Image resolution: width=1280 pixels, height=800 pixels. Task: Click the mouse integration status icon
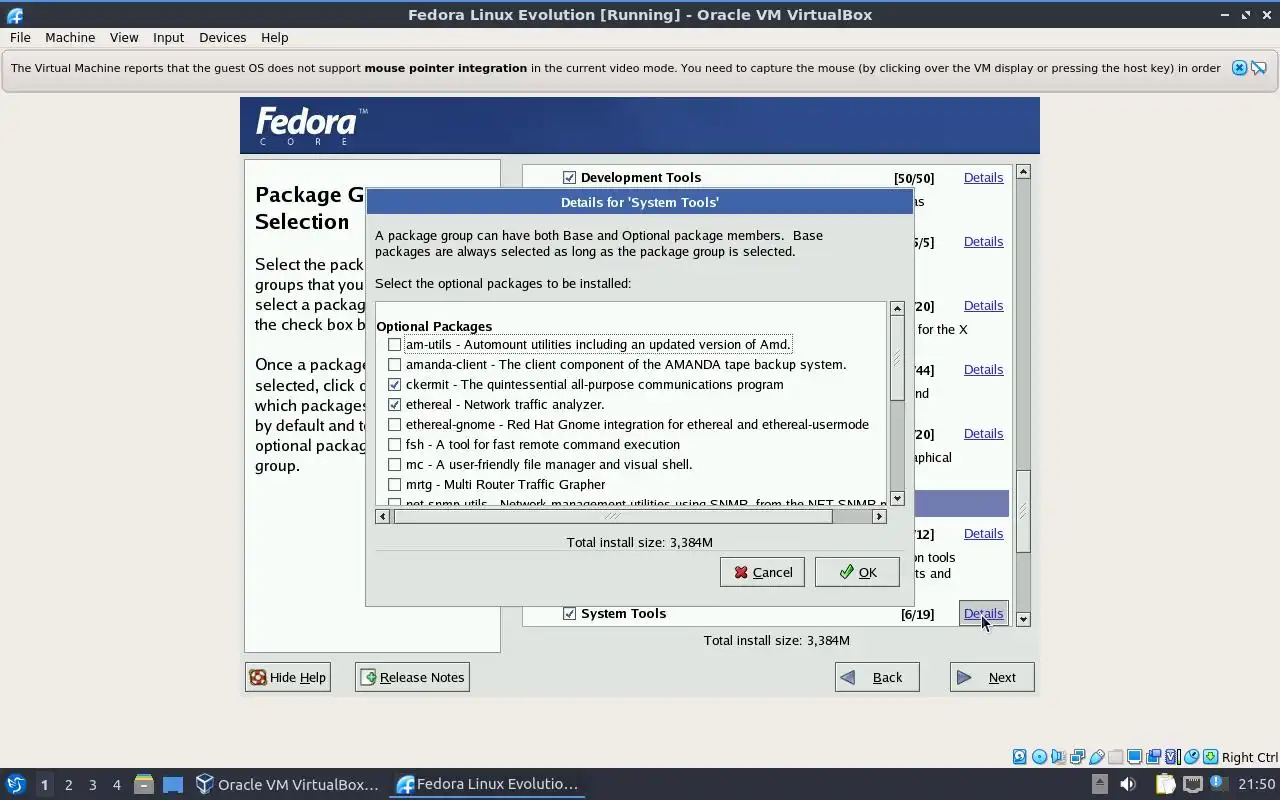pyautogui.click(x=1191, y=757)
